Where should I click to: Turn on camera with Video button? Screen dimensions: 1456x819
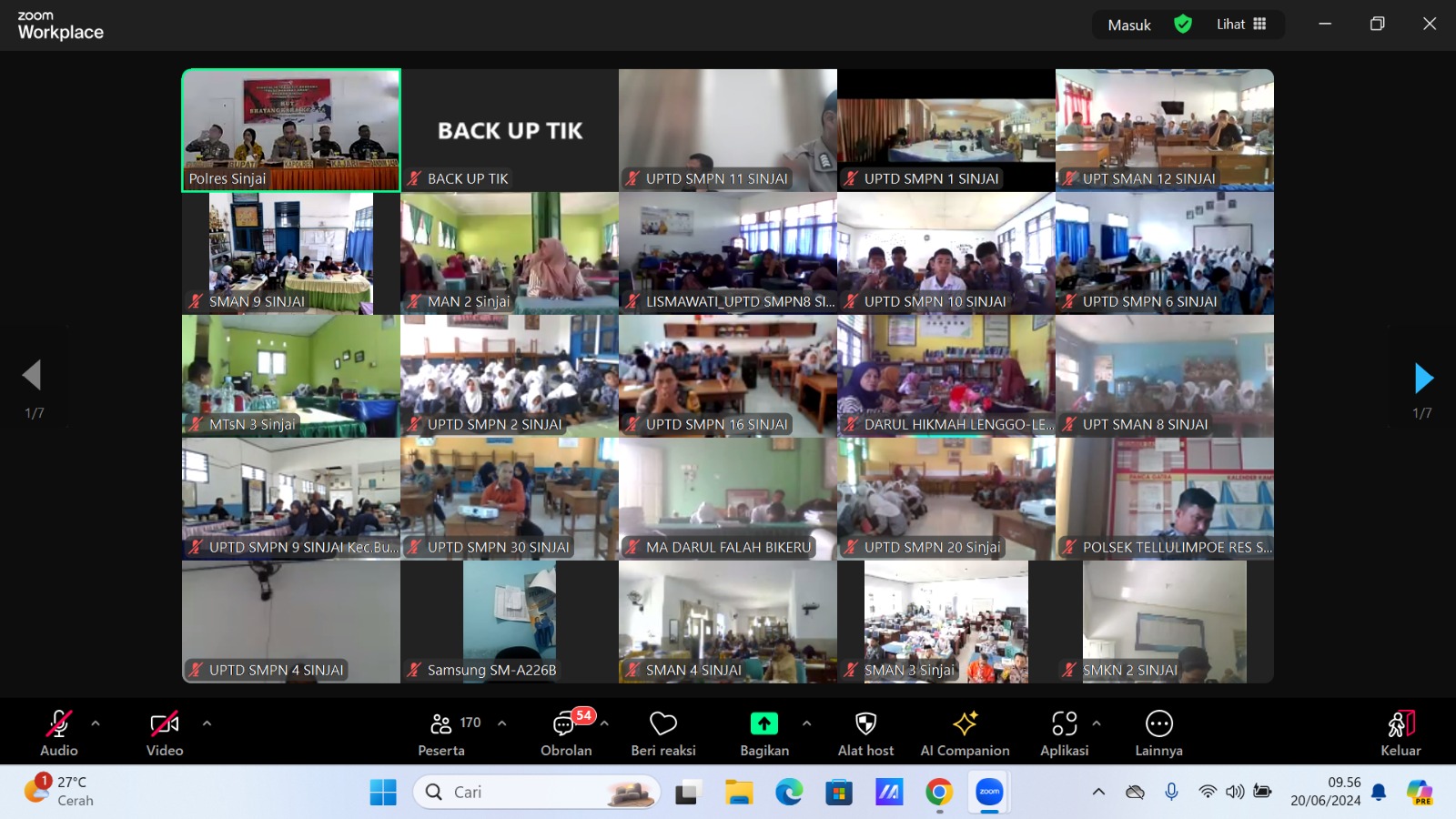(x=165, y=733)
